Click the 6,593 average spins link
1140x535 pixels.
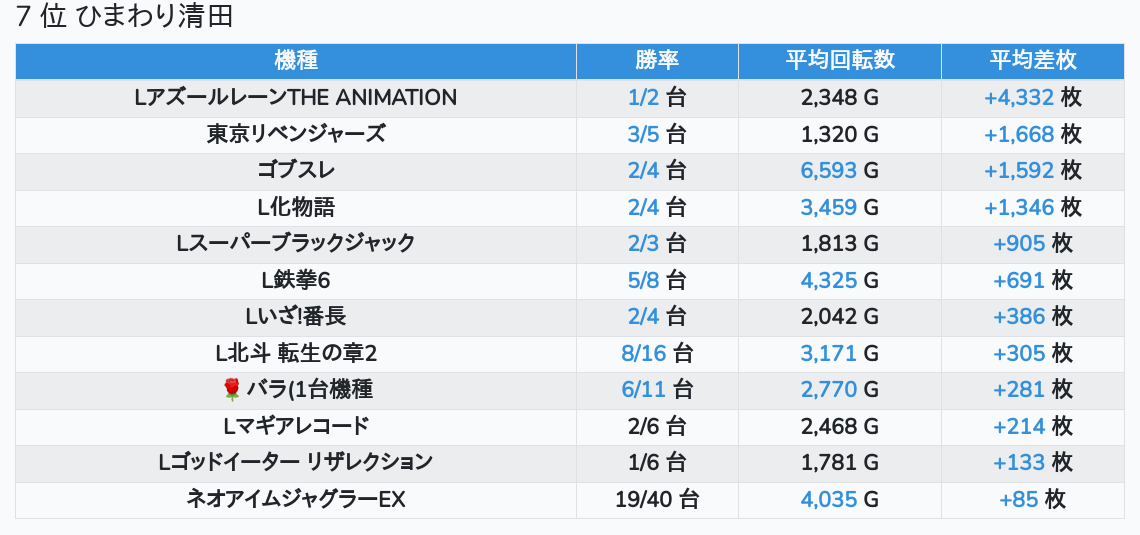point(828,171)
